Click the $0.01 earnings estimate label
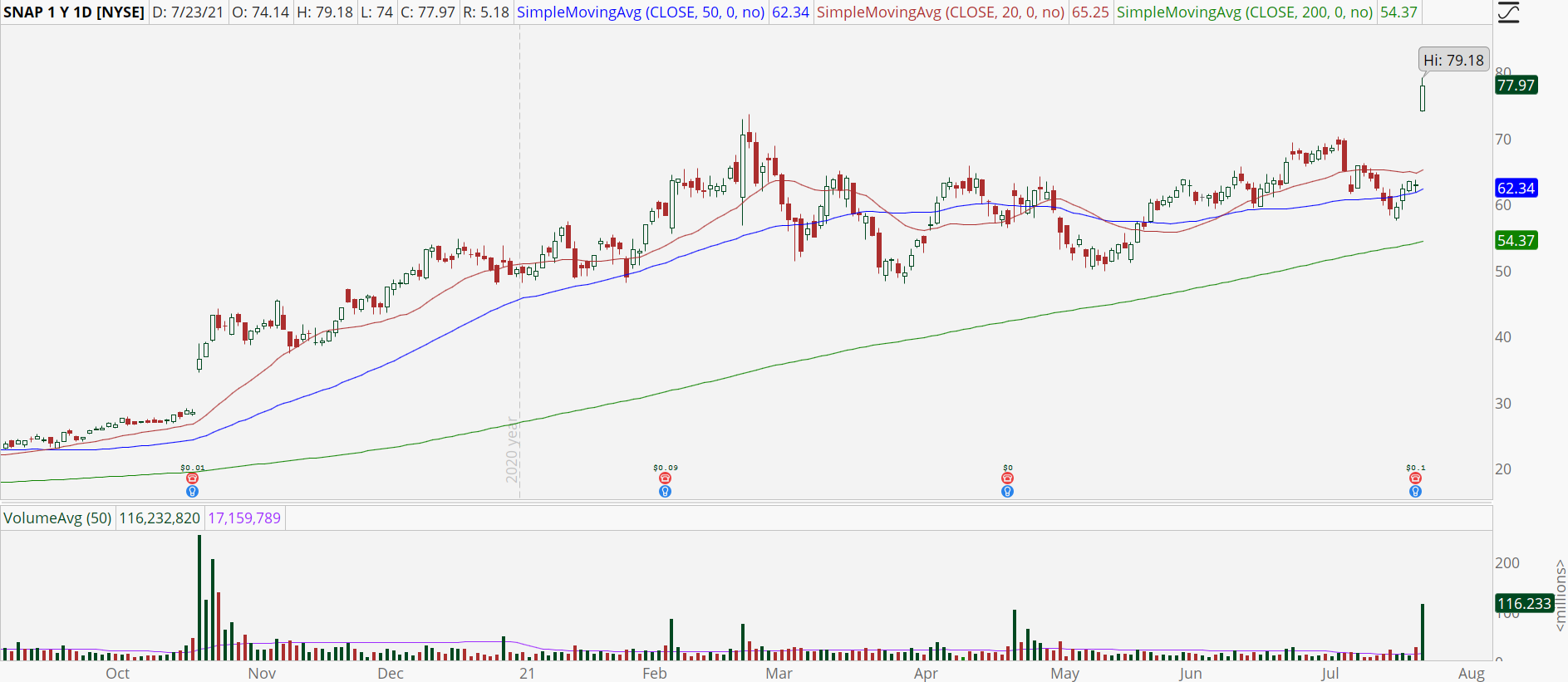 [193, 468]
